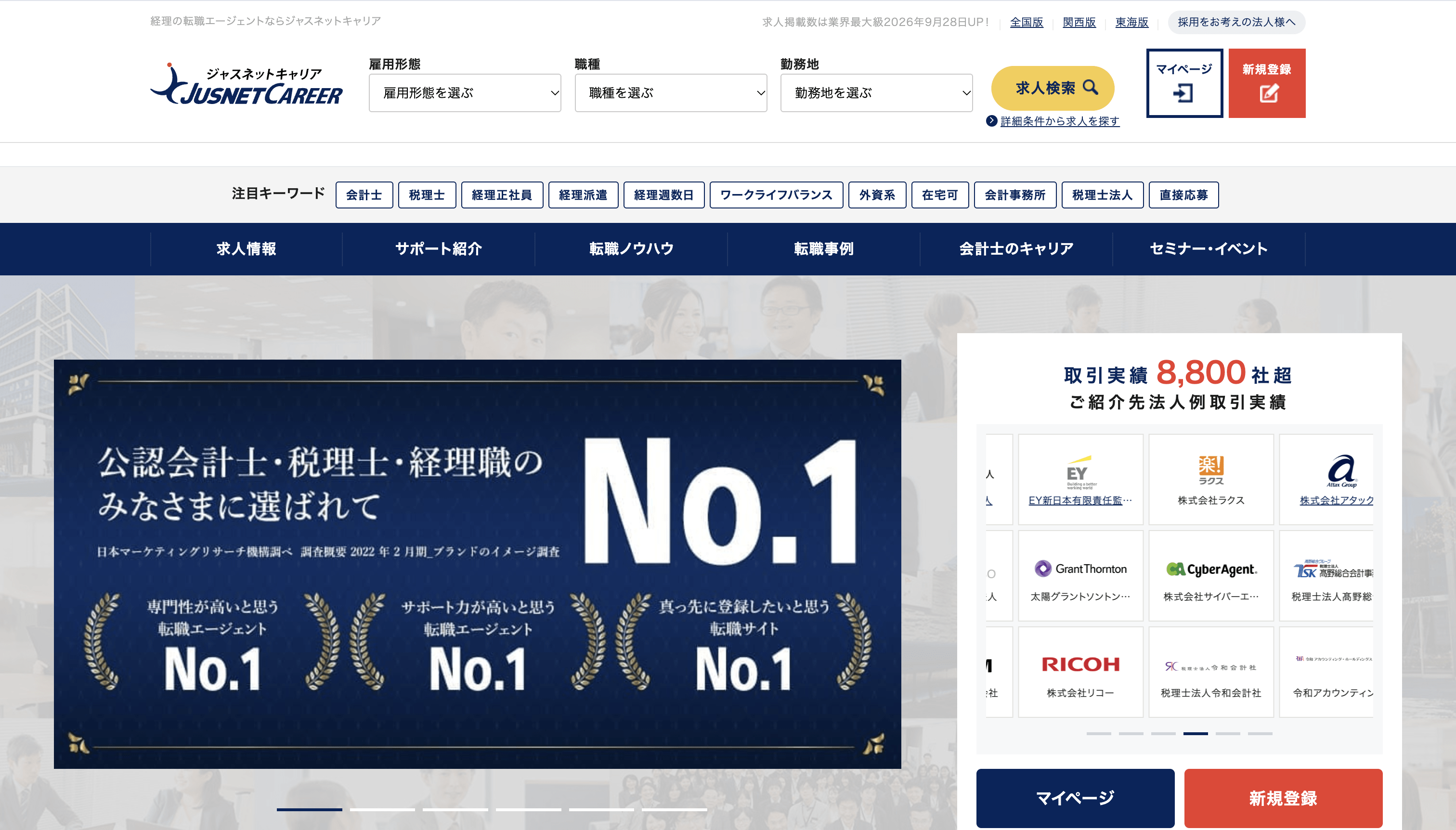Click the login arrow icon under マイページ

coord(1183,93)
